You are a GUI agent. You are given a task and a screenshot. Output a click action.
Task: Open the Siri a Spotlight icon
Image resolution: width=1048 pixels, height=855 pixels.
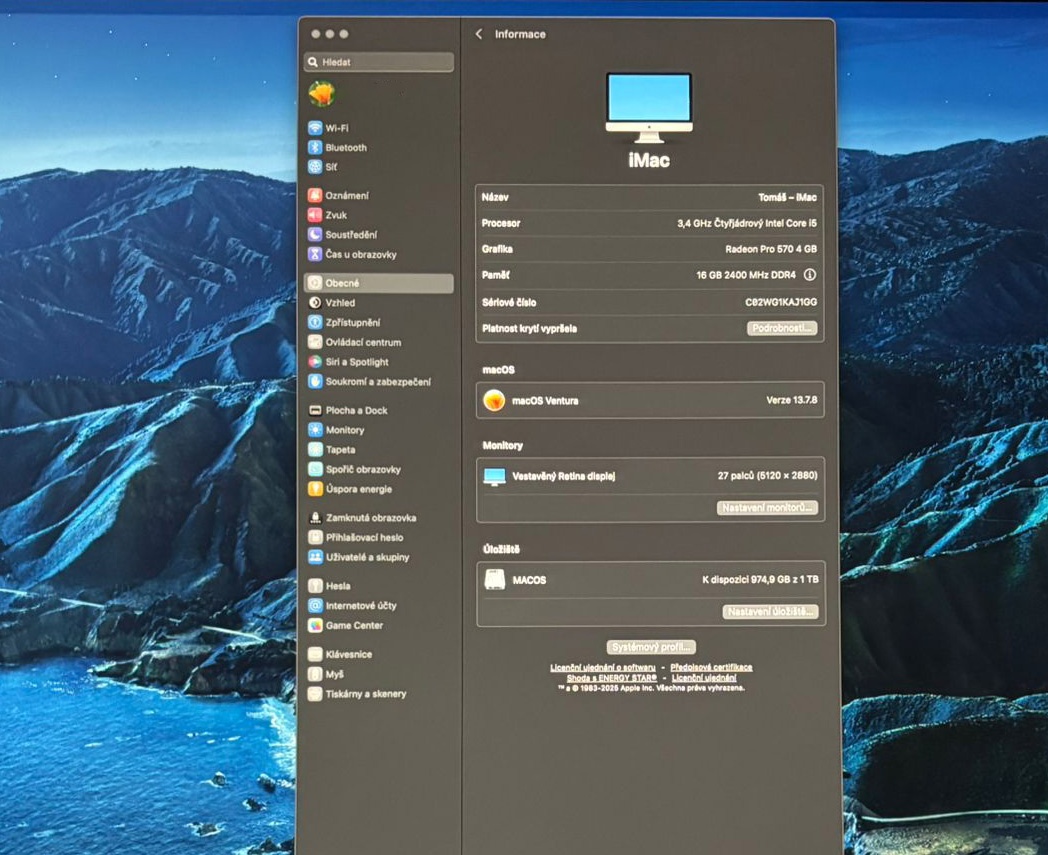tap(315, 362)
